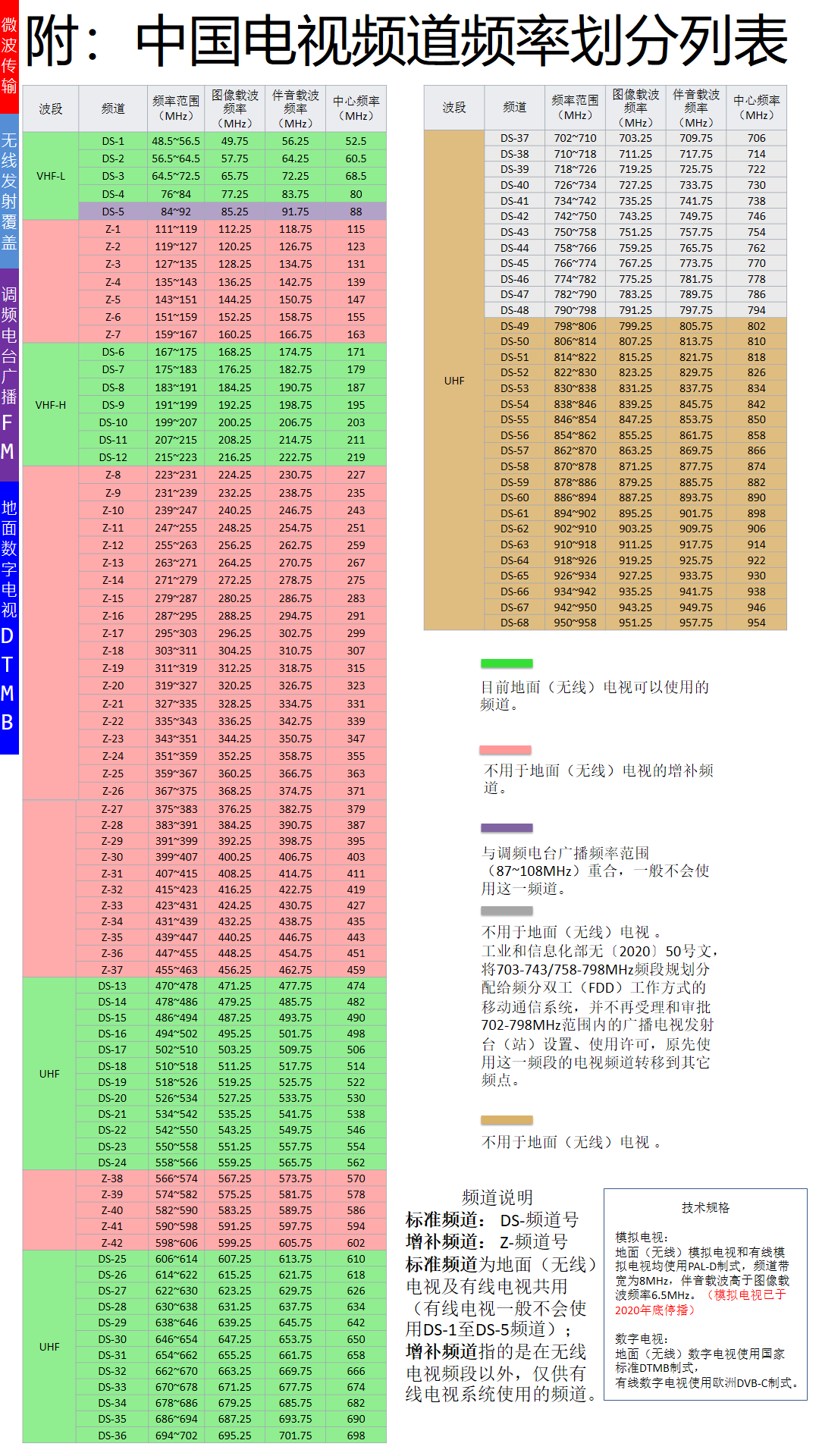The width and height of the screenshot is (819, 1456).
Task: Select the VHF-L band cell
Action: tap(51, 176)
